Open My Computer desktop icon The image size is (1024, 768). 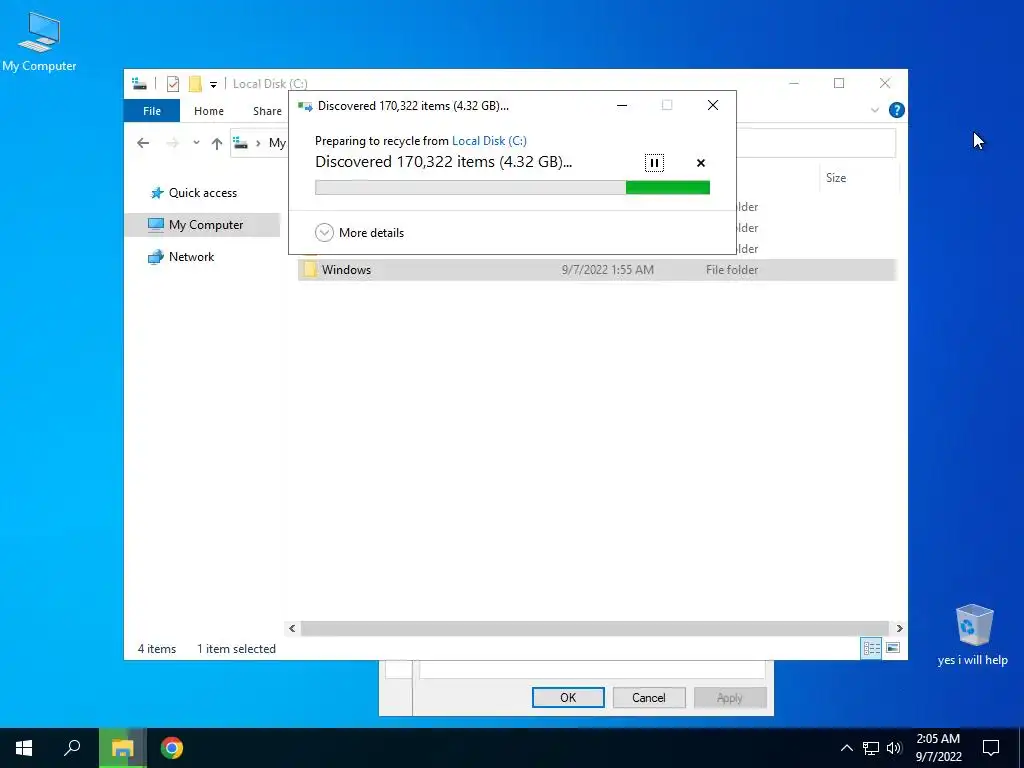click(x=39, y=42)
